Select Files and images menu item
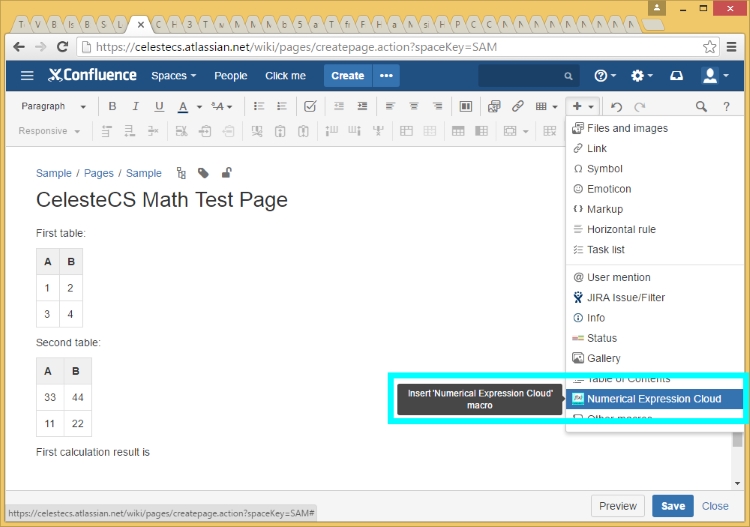The height and width of the screenshot is (527, 750). (654, 128)
